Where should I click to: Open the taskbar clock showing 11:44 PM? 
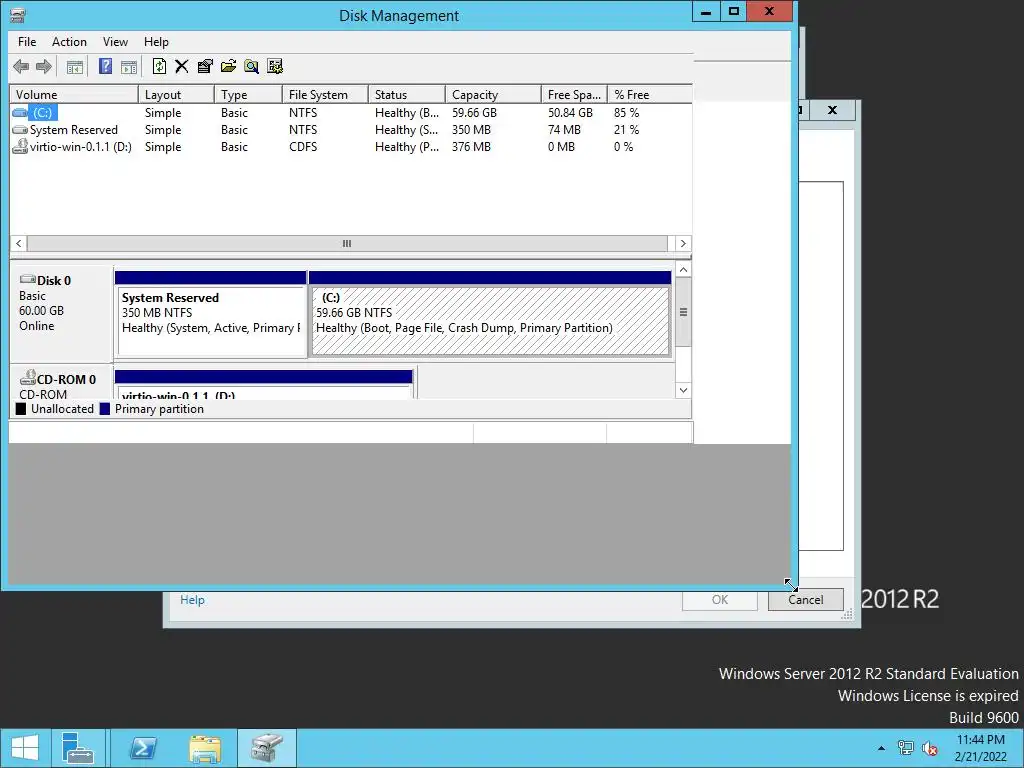(980, 748)
